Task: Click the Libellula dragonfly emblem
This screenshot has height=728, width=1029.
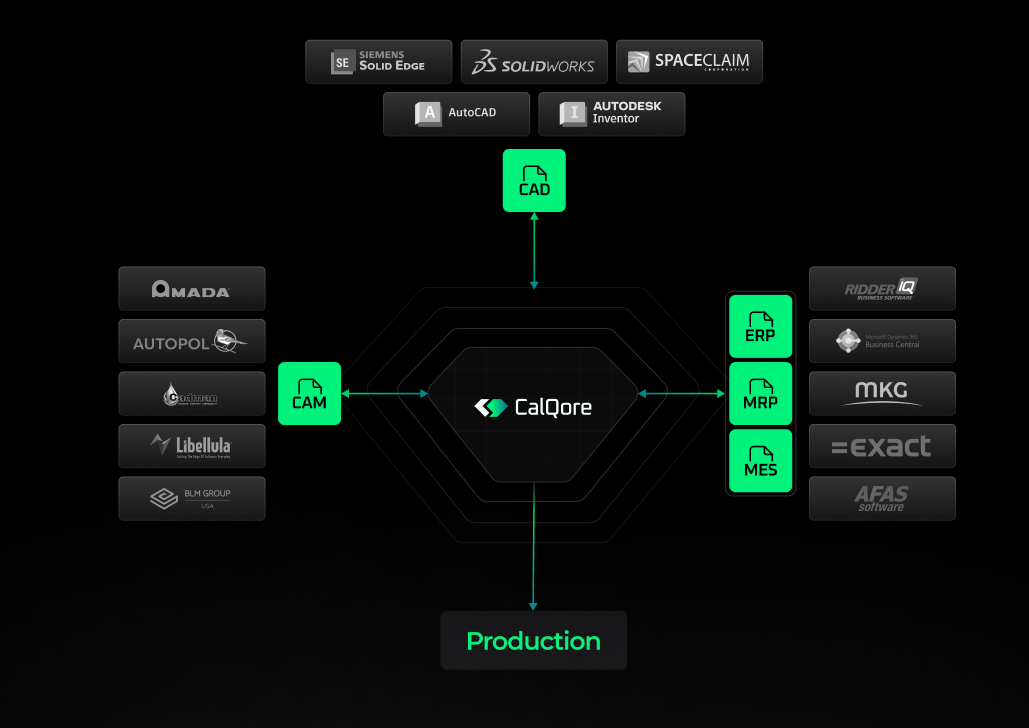Action: pyautogui.click(x=160, y=444)
